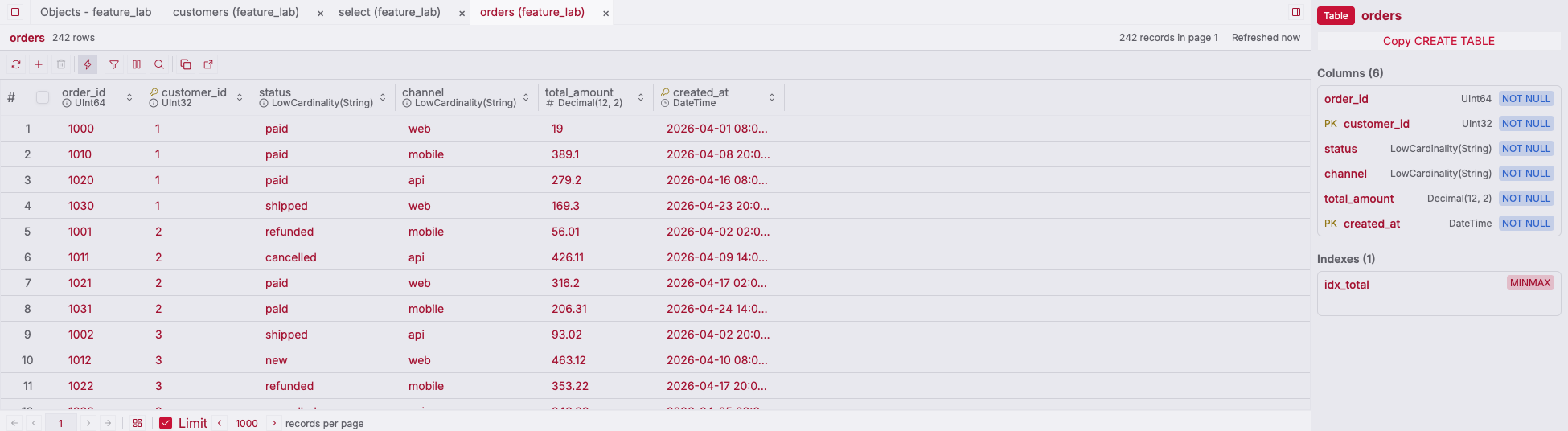Screen dimensions: 1568x431
Task: Close the customers (feature_lab) tab
Action: click(320, 13)
